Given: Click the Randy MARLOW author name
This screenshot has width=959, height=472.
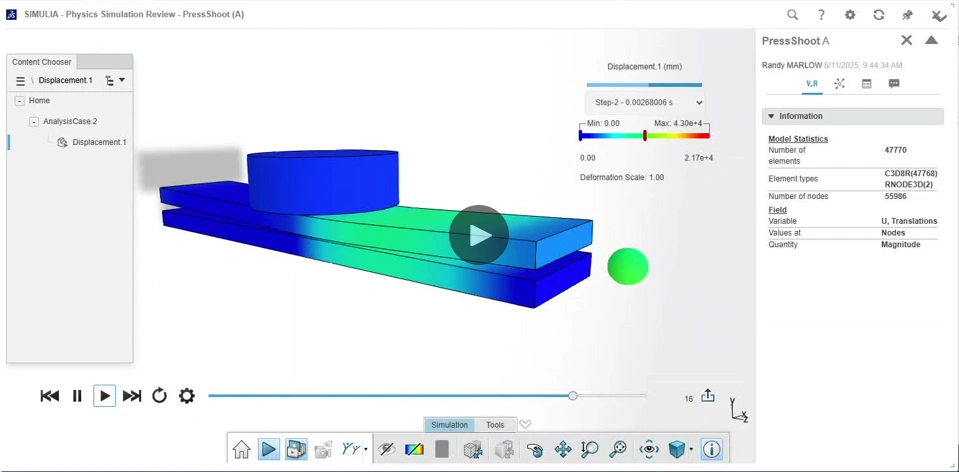Looking at the screenshot, I should (x=792, y=65).
